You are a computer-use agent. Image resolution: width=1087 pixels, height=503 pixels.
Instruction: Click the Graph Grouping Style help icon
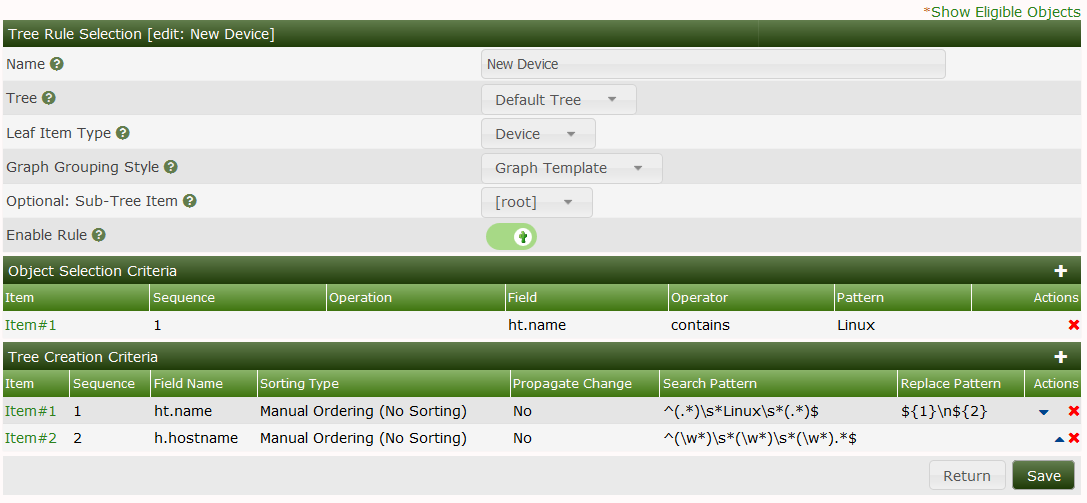click(x=171, y=167)
